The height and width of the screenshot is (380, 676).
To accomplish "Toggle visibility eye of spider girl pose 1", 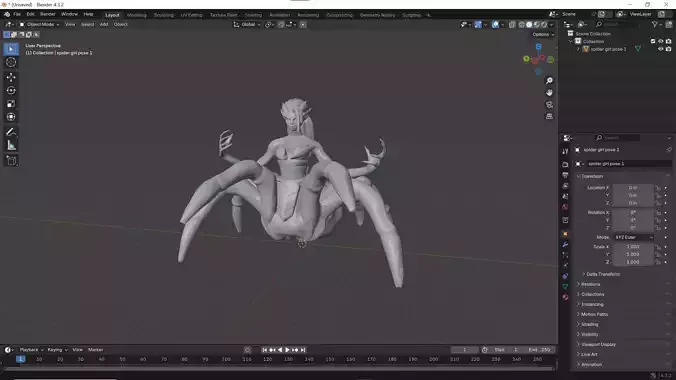I will click(660, 49).
